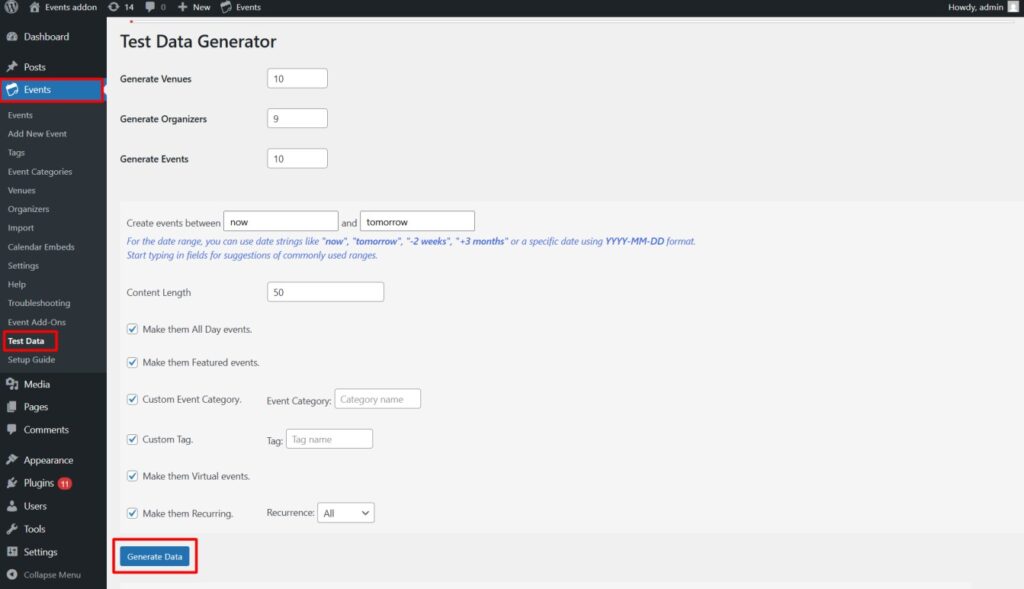Click the Tools wrench icon

[12, 529]
